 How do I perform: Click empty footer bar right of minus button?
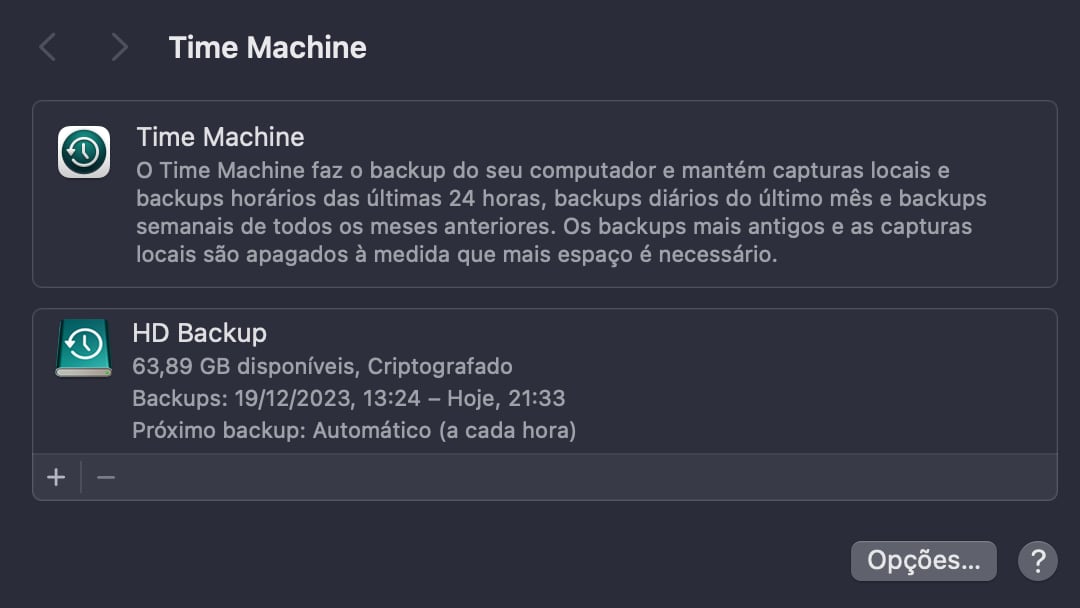click(580, 478)
